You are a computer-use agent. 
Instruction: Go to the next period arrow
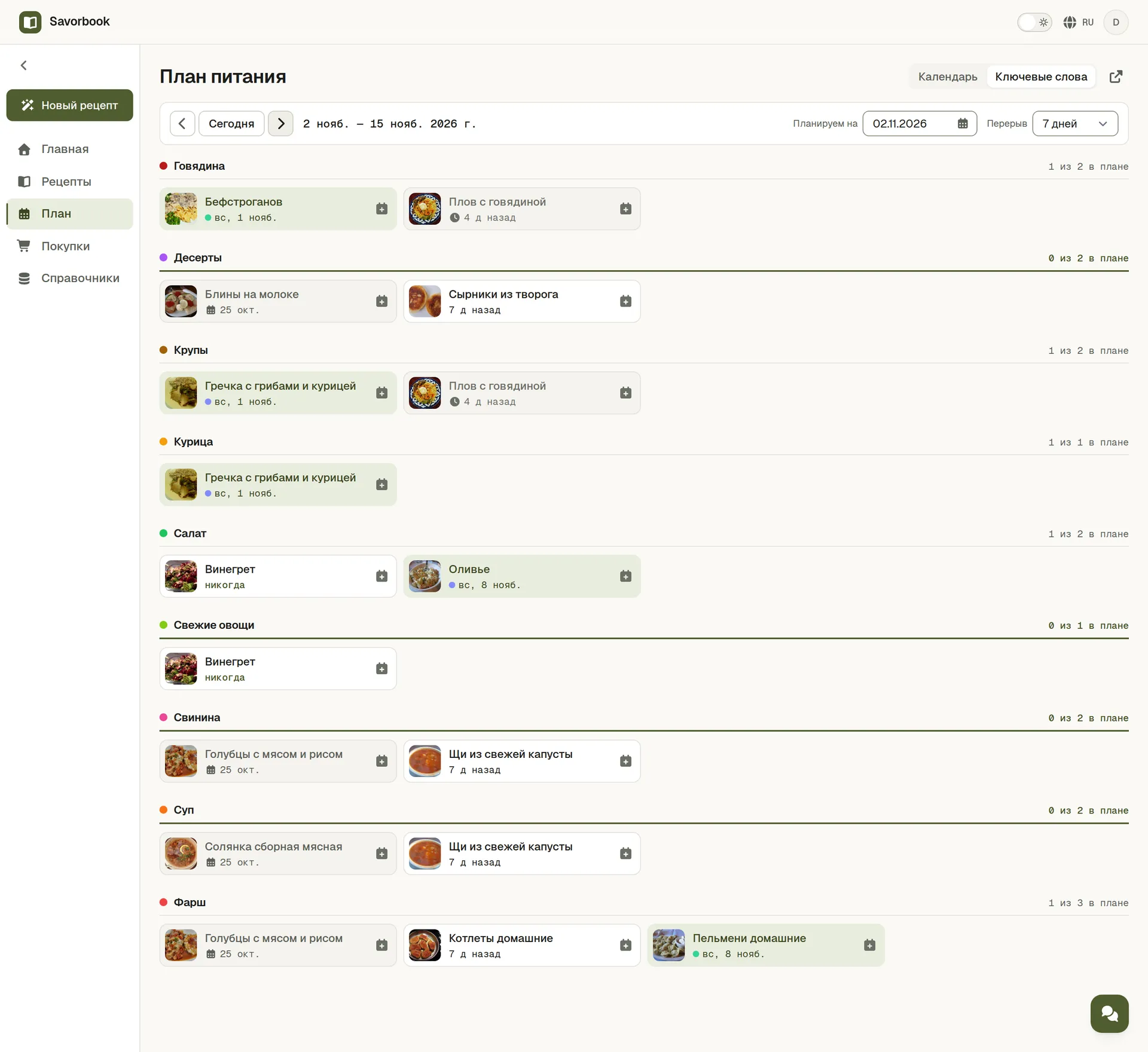[x=280, y=124]
